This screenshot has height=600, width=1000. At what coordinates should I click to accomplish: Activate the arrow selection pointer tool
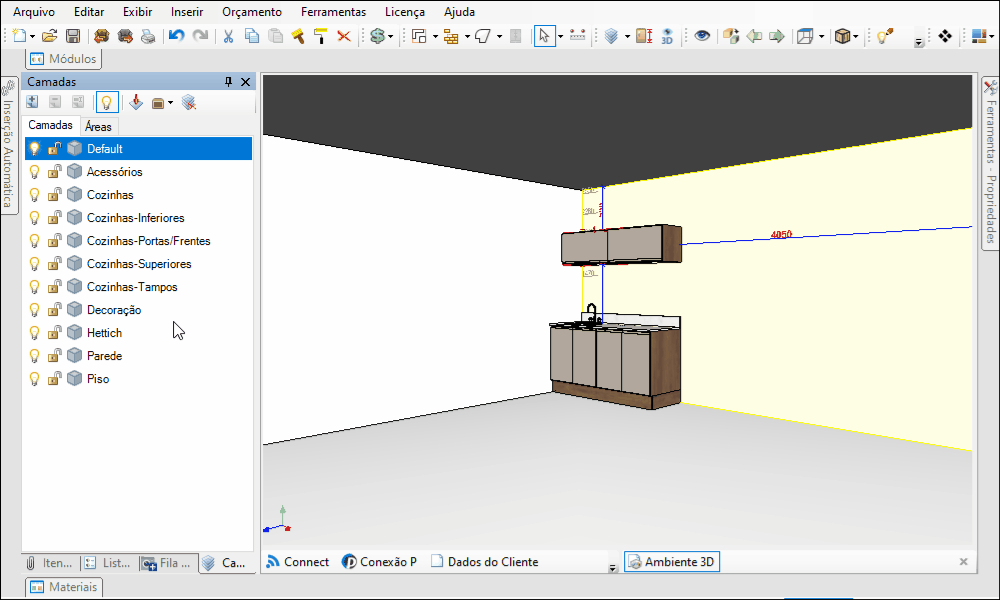(x=544, y=36)
